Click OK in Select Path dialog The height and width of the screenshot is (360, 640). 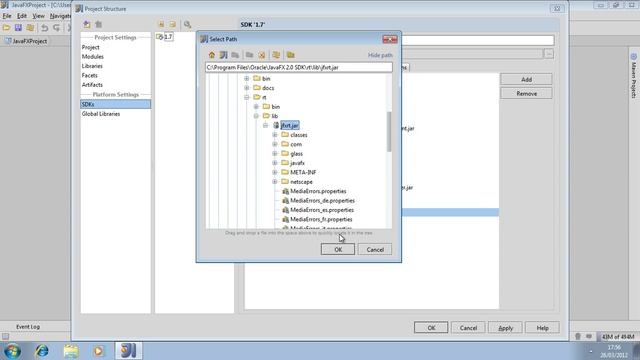pyautogui.click(x=338, y=249)
